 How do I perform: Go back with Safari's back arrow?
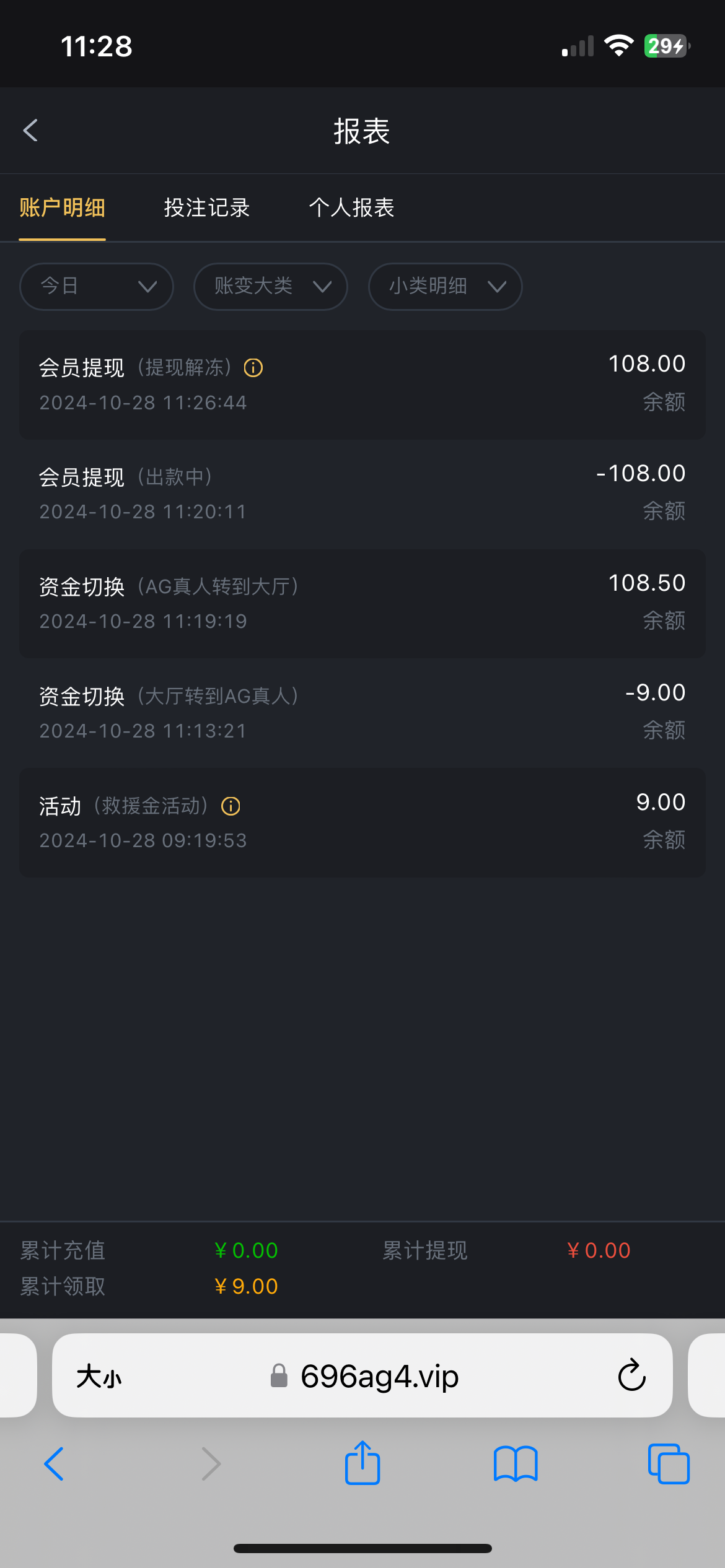(x=54, y=1464)
